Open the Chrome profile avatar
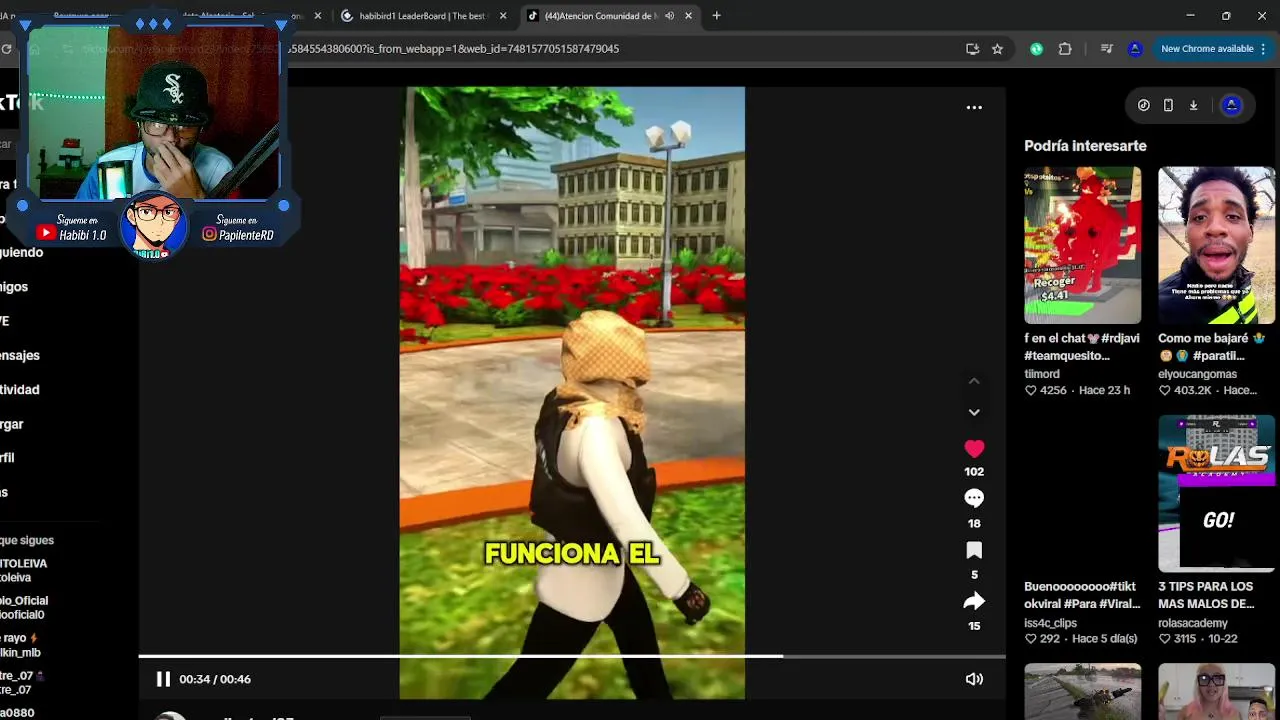 (1134, 48)
